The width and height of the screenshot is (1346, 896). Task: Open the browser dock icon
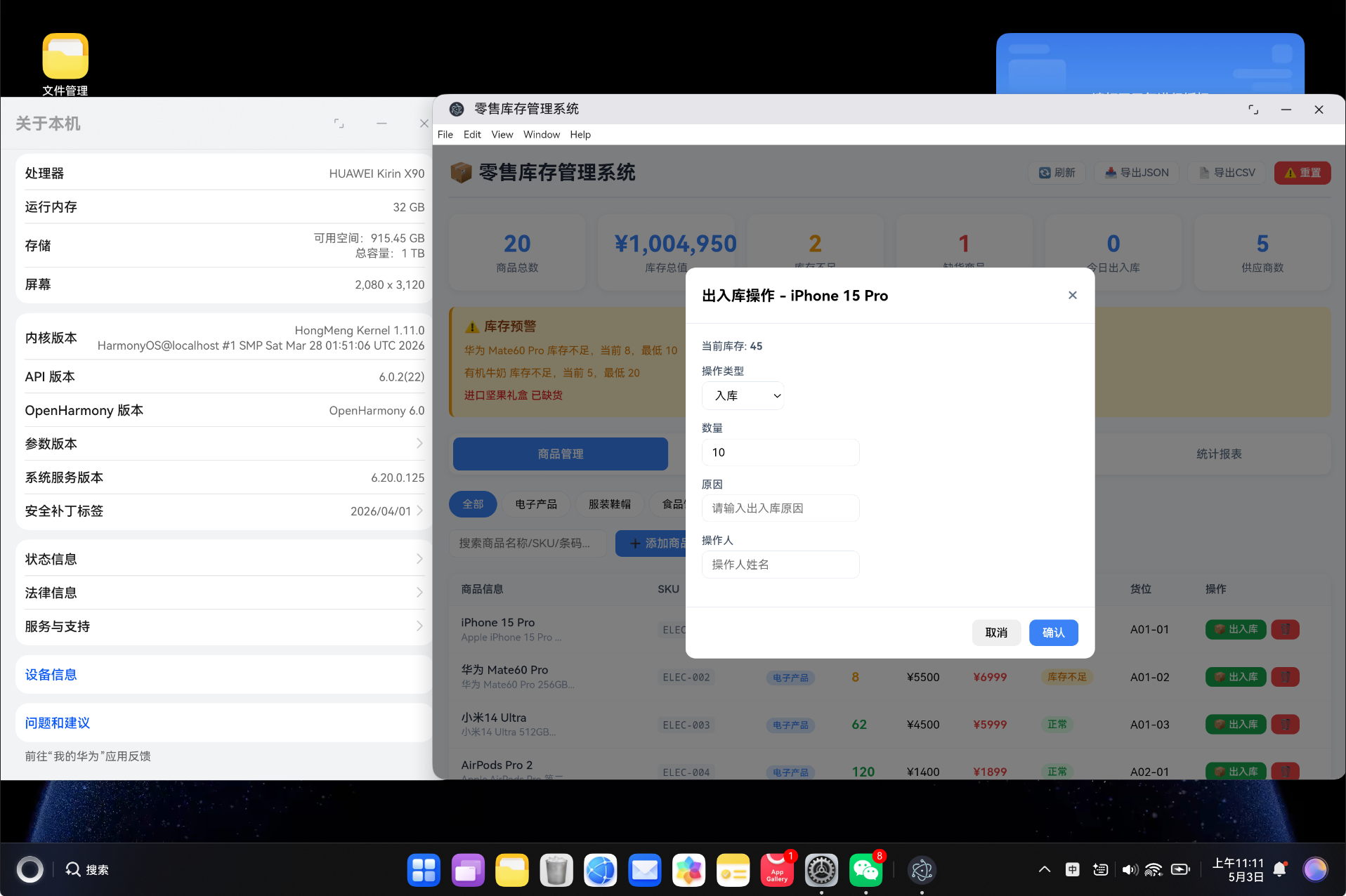601,870
